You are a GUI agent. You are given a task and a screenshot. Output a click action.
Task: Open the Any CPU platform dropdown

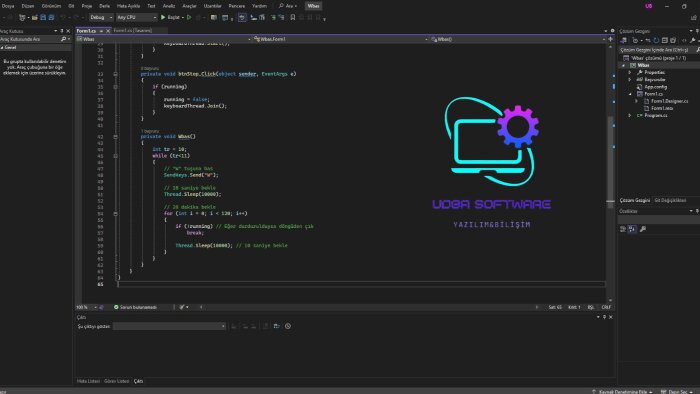pos(136,17)
